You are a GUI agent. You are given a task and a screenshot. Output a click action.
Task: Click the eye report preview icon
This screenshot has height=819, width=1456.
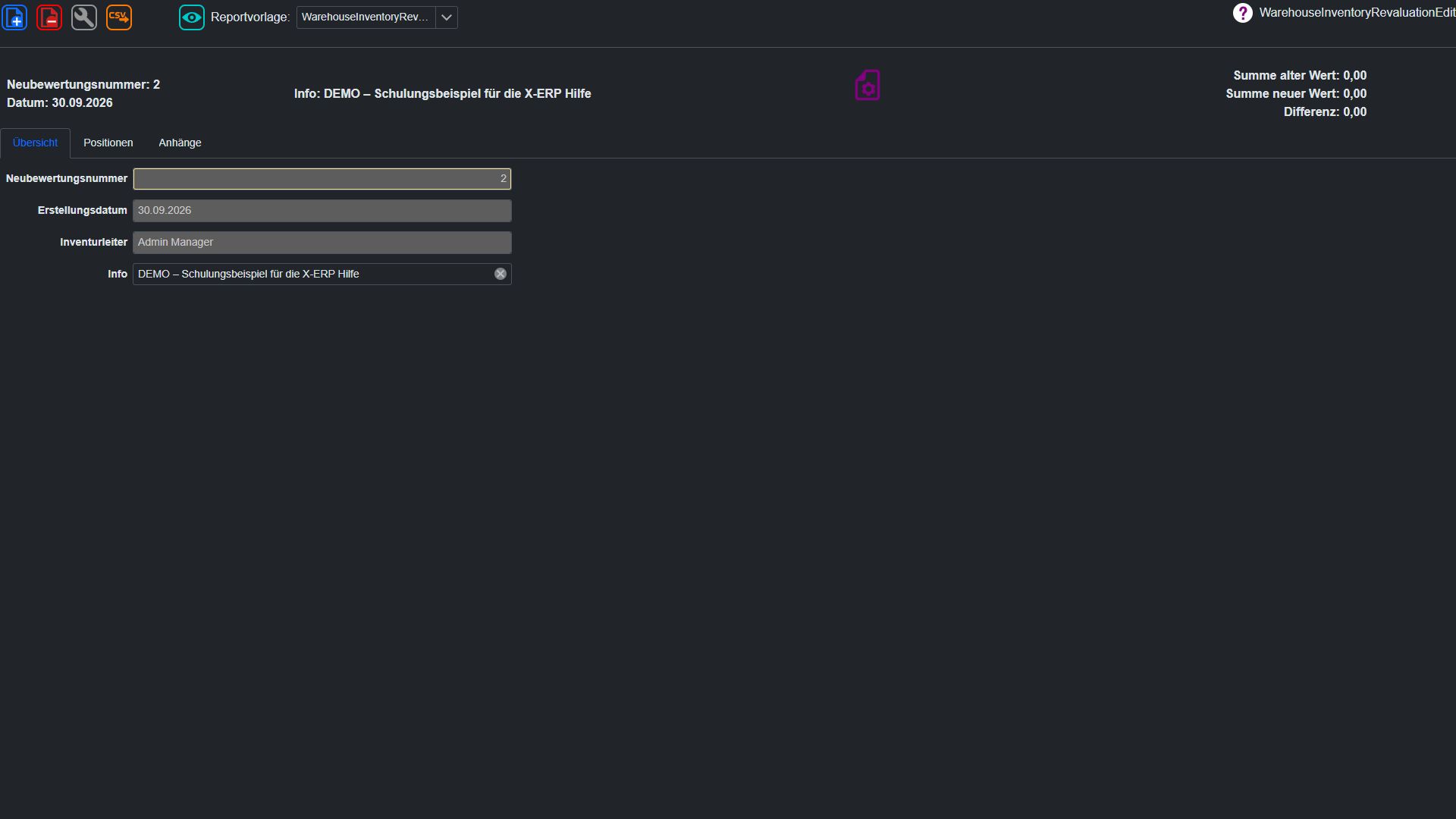tap(192, 17)
